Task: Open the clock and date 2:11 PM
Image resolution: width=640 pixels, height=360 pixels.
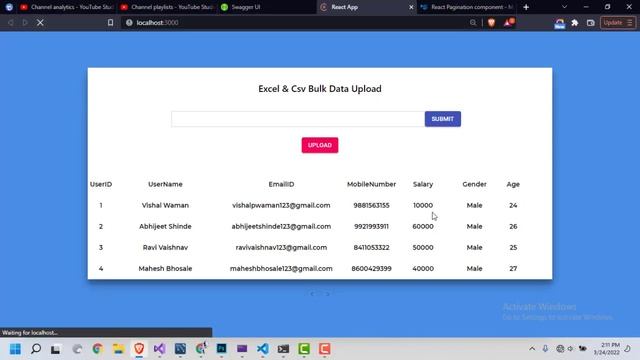Action: pyautogui.click(x=607, y=349)
